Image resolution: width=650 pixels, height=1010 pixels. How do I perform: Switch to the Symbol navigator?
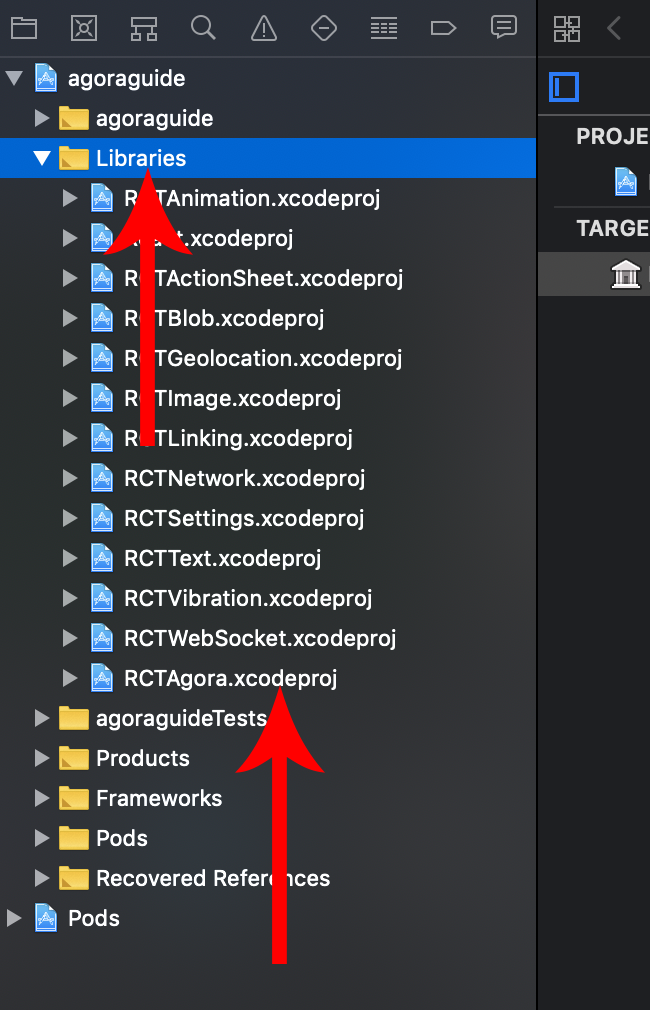point(144,28)
